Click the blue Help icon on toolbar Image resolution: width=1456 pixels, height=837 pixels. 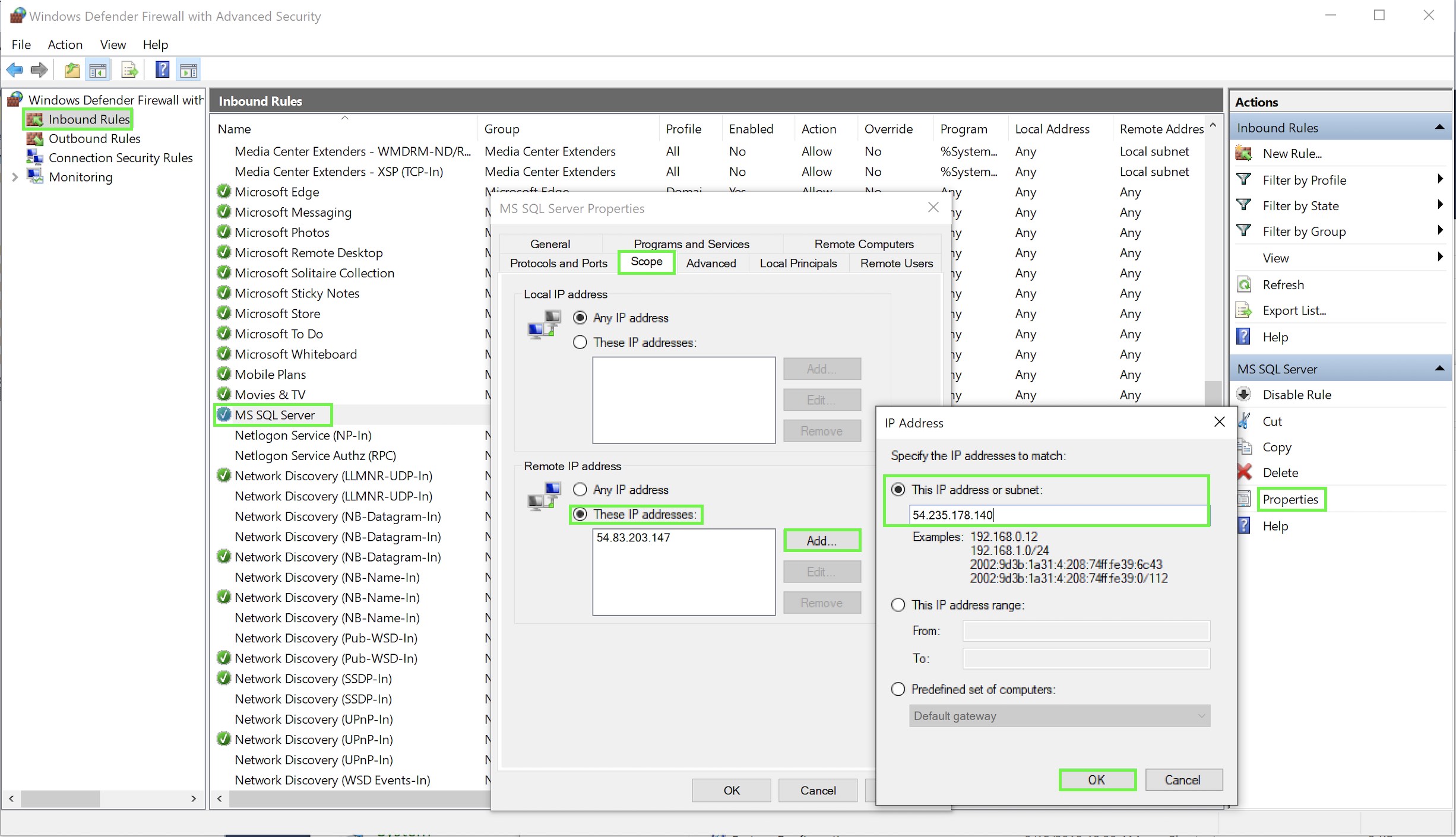pos(162,69)
